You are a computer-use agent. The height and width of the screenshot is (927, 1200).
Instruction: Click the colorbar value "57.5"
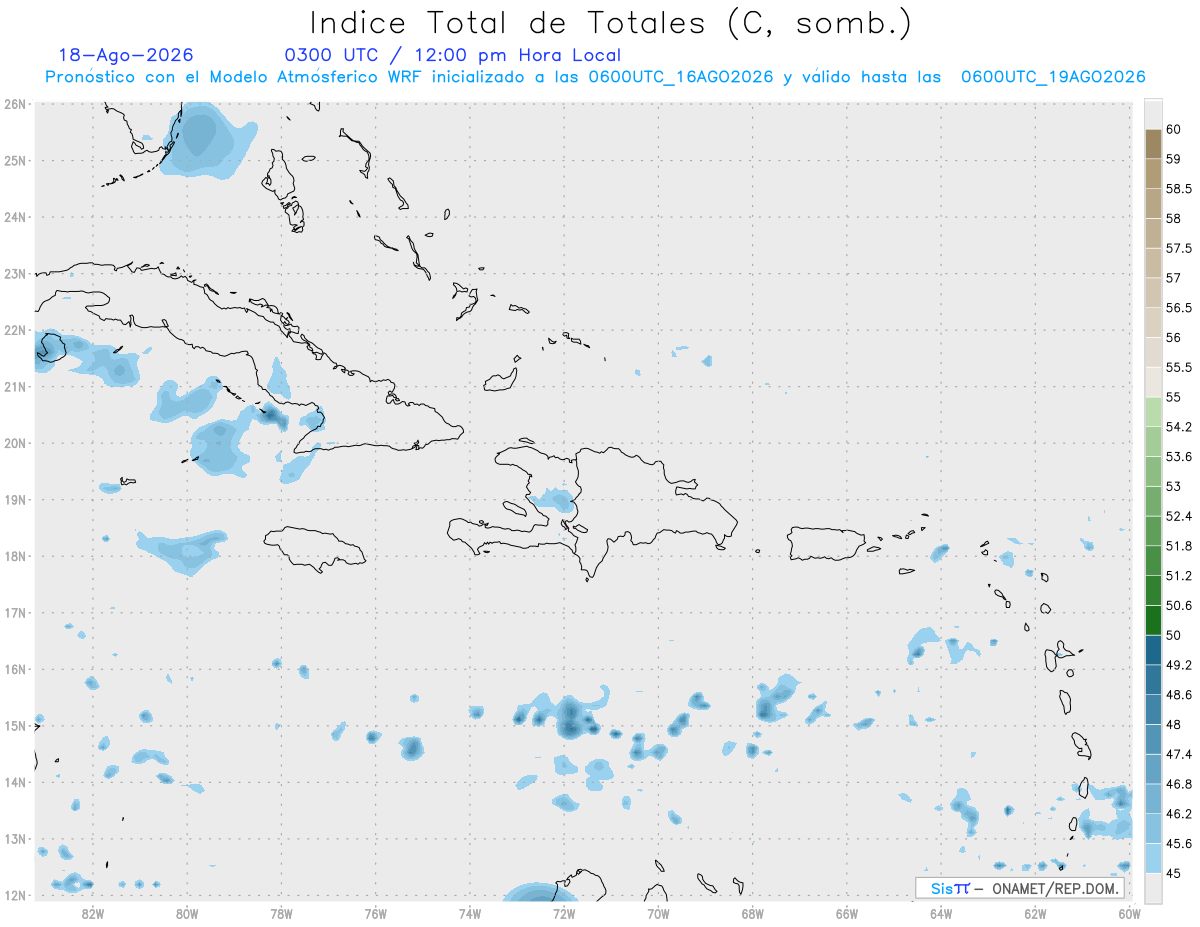point(1179,248)
